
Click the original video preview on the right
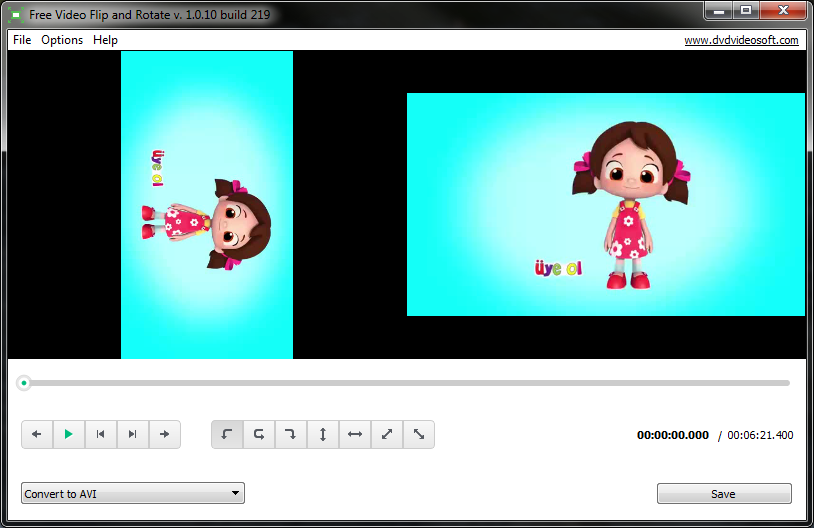(x=606, y=205)
